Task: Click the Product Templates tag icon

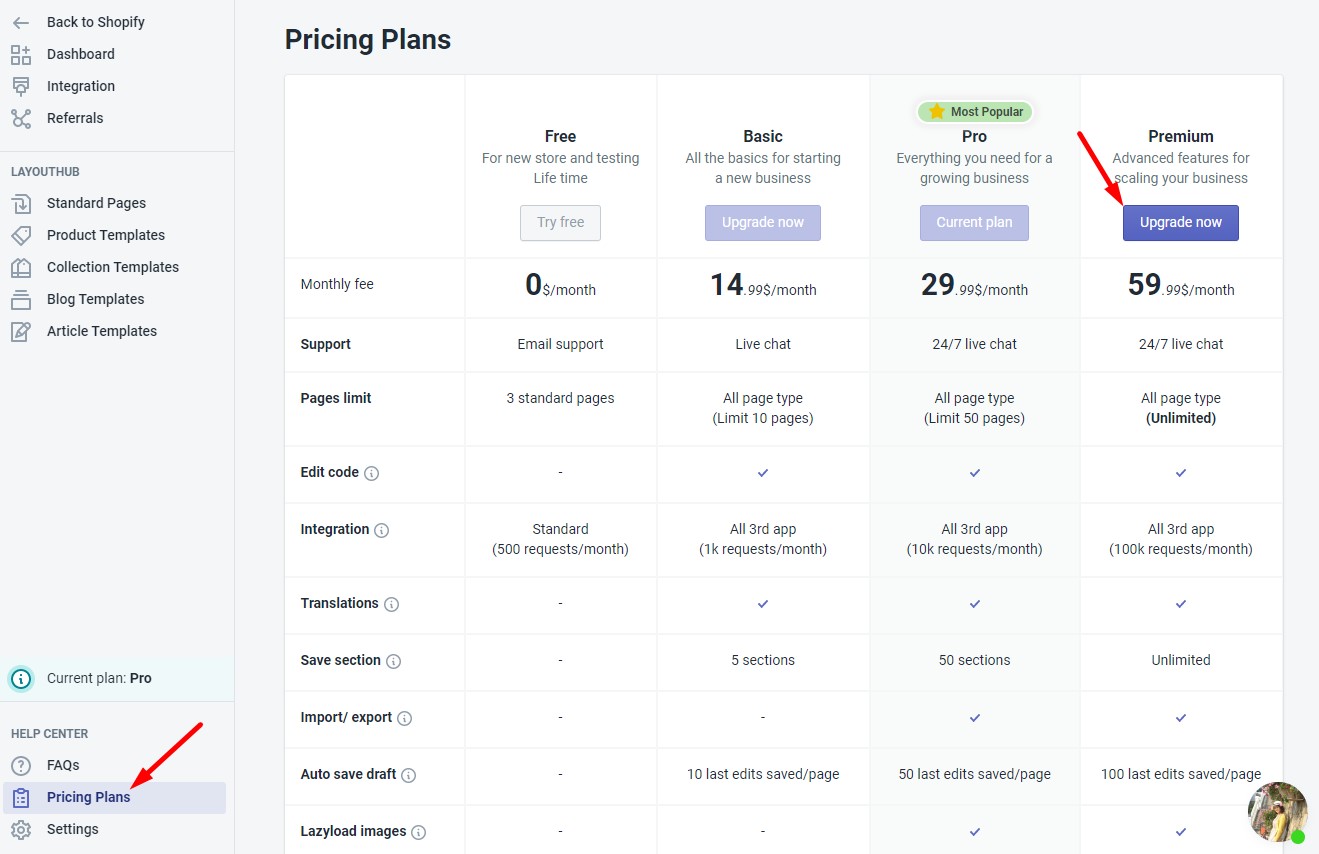Action: pyautogui.click(x=21, y=235)
